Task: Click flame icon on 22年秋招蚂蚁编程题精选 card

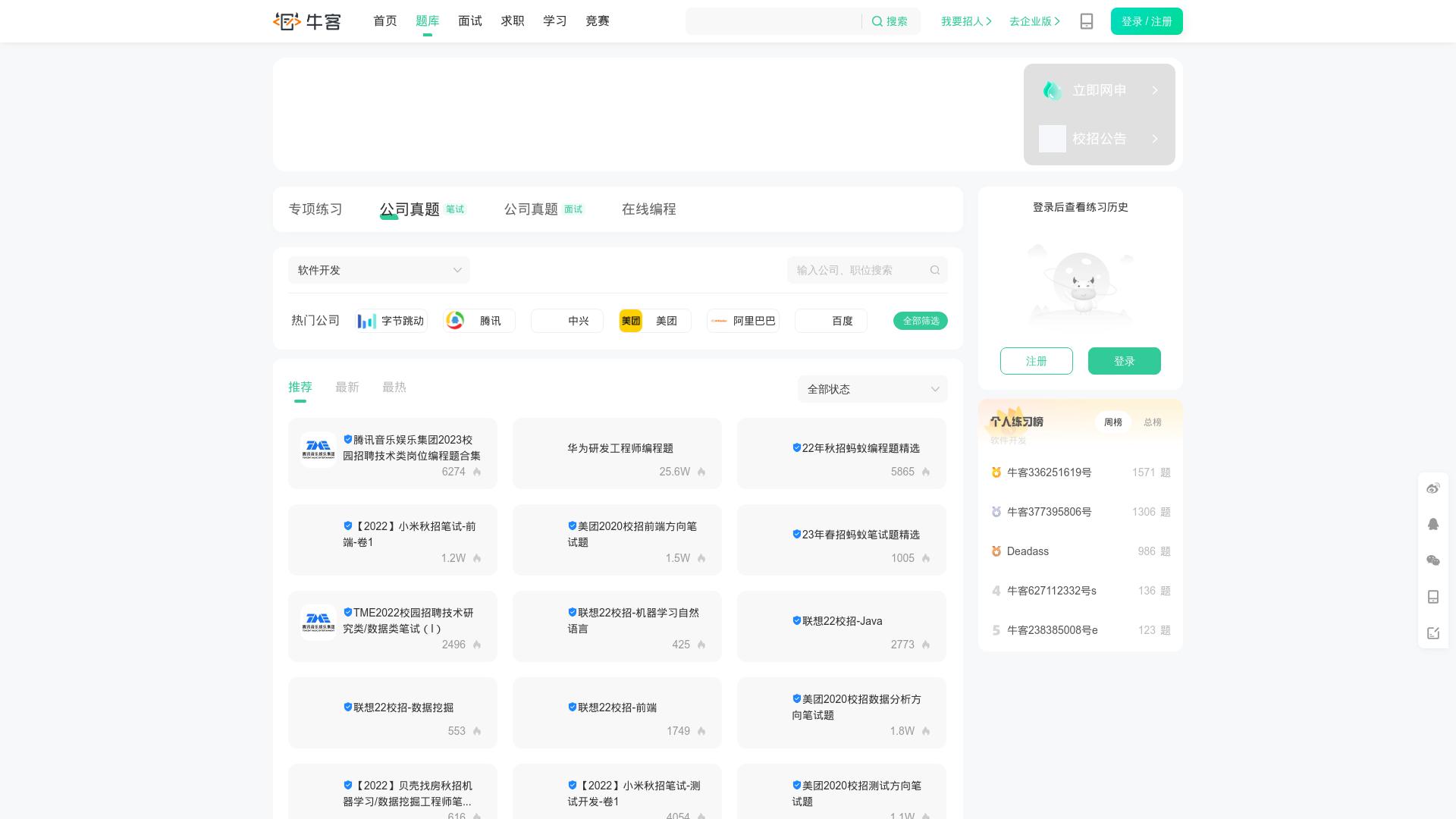Action: click(x=926, y=472)
